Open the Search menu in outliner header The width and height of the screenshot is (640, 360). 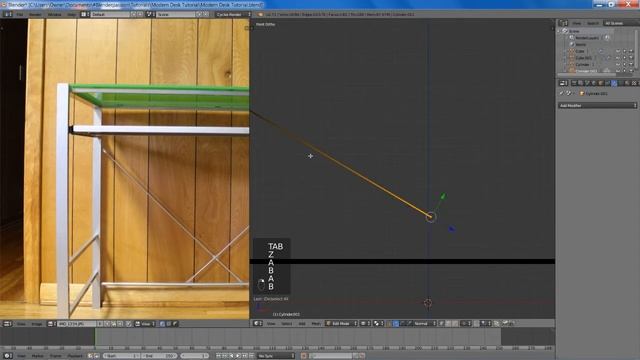tap(592, 23)
